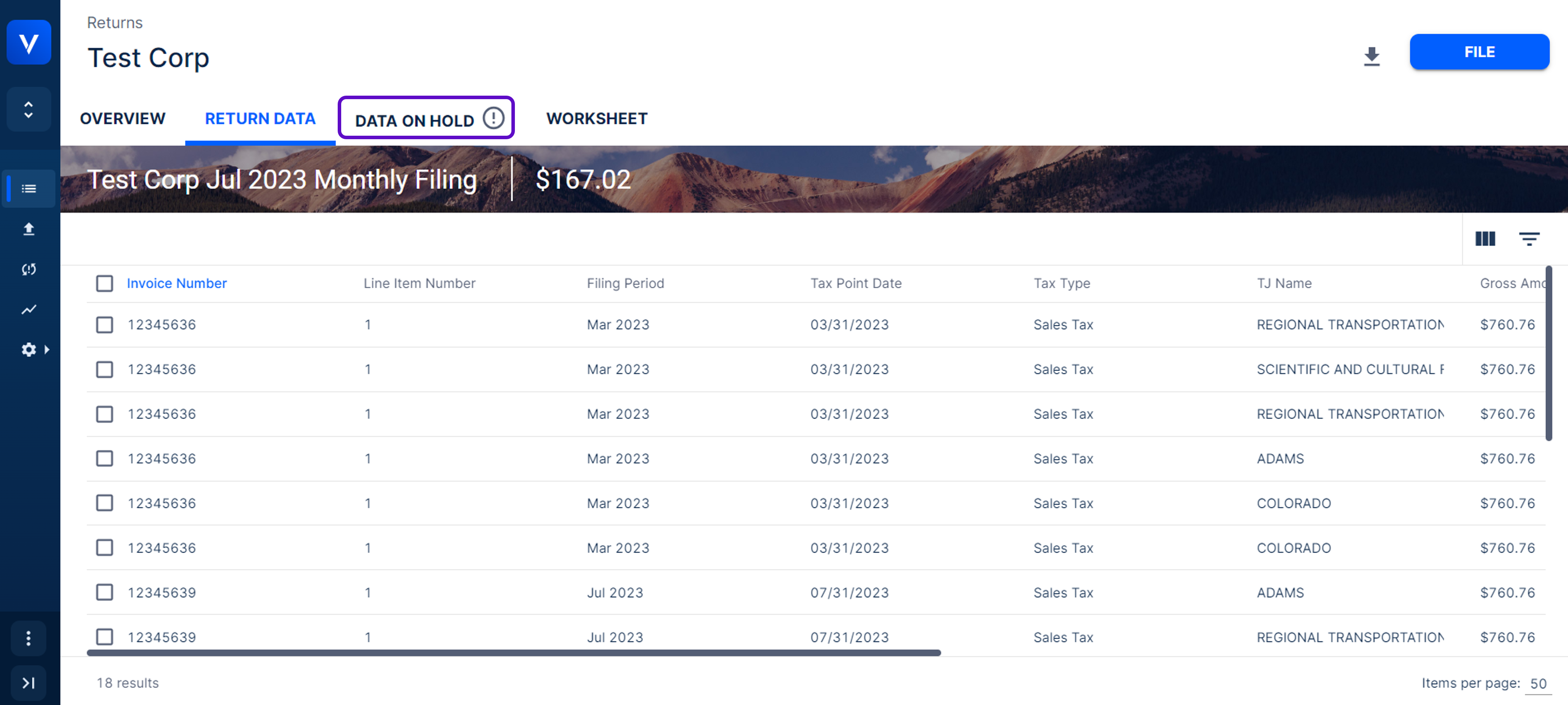The height and width of the screenshot is (705, 1568).
Task: Expand the sidebar with arrow button
Action: tap(29, 682)
